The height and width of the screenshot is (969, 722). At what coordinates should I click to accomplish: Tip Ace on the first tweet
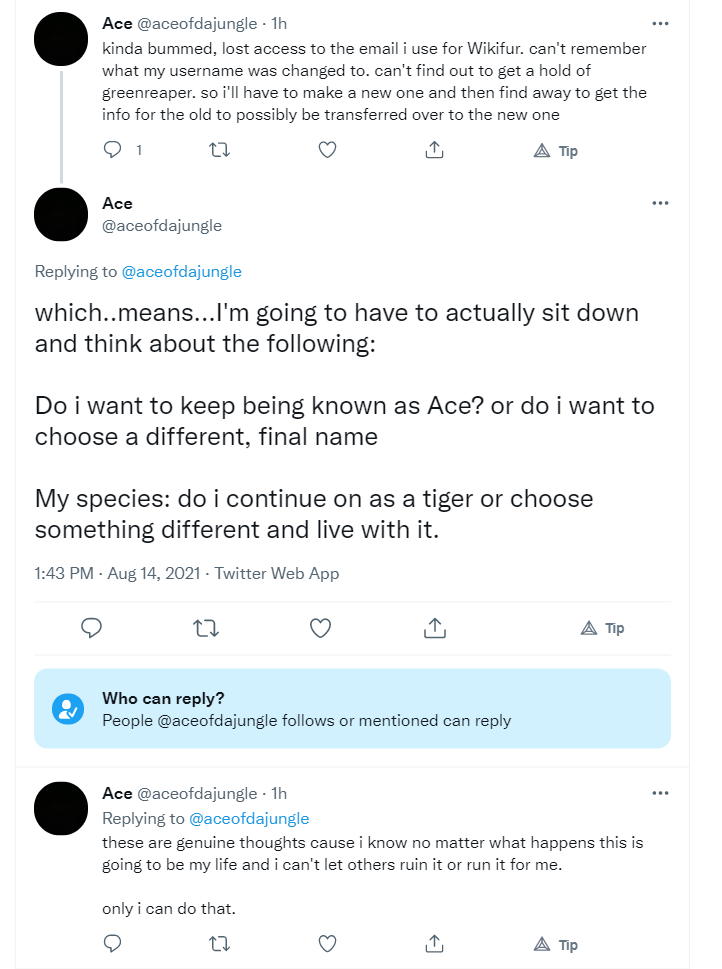(x=555, y=151)
